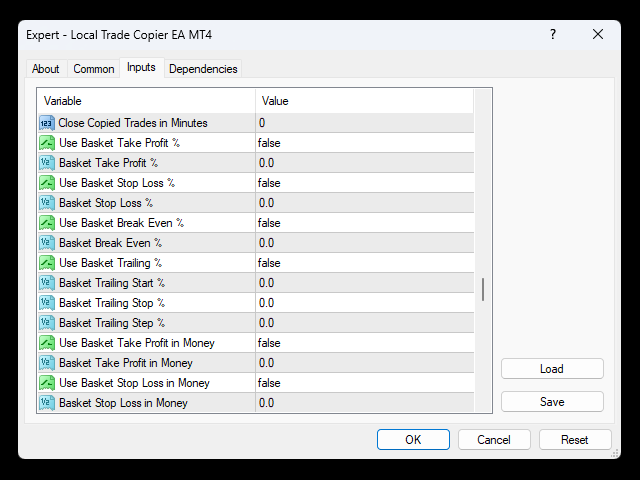Click the boolean icon beside Use Basket Take Profit in Money
This screenshot has width=640, height=480.
[x=47, y=343]
